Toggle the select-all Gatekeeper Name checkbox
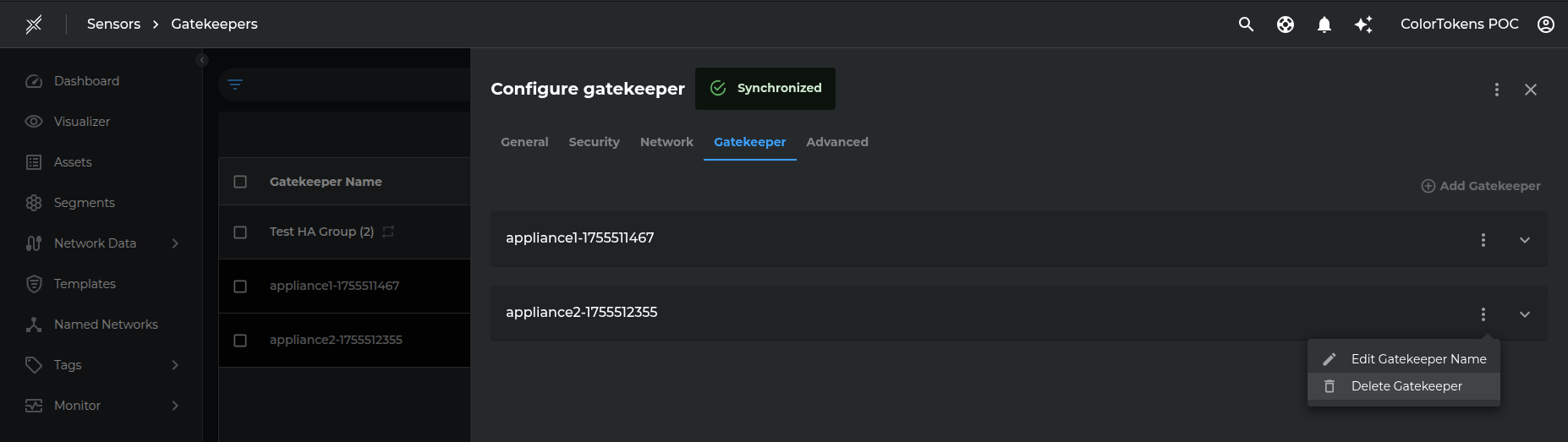 coord(240,182)
